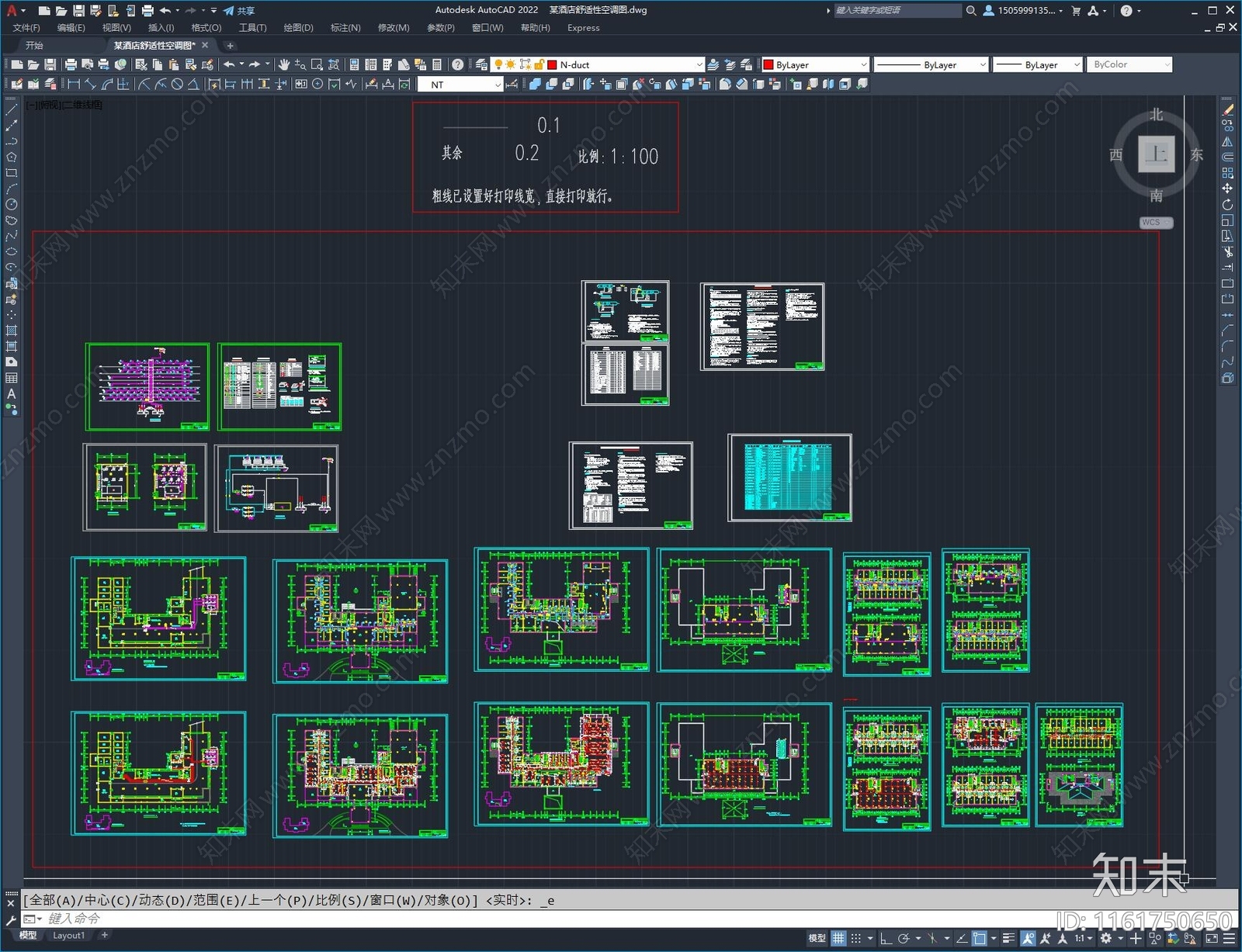Activate the Pan hand tool
This screenshot has width=1242, height=952.
tap(284, 65)
